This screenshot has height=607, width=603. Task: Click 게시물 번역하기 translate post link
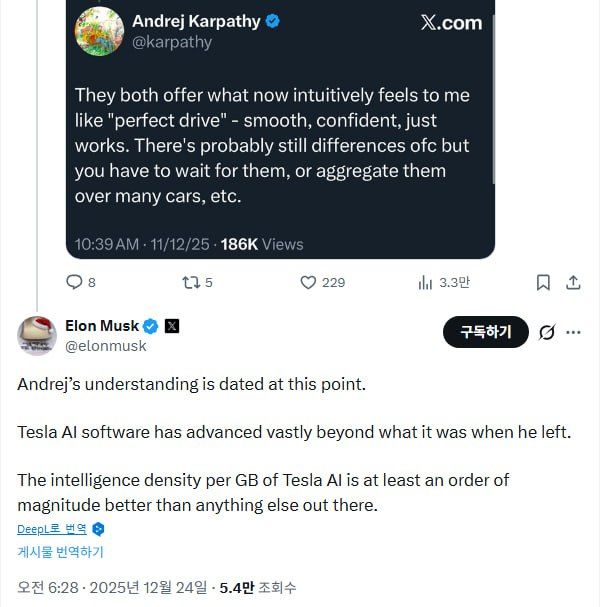tap(60, 551)
